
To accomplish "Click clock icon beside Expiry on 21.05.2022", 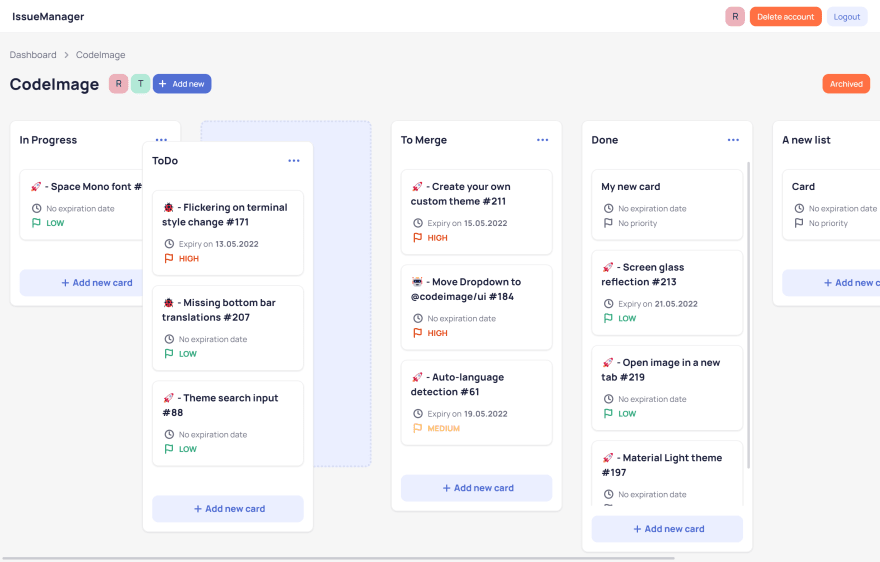I will coord(608,304).
